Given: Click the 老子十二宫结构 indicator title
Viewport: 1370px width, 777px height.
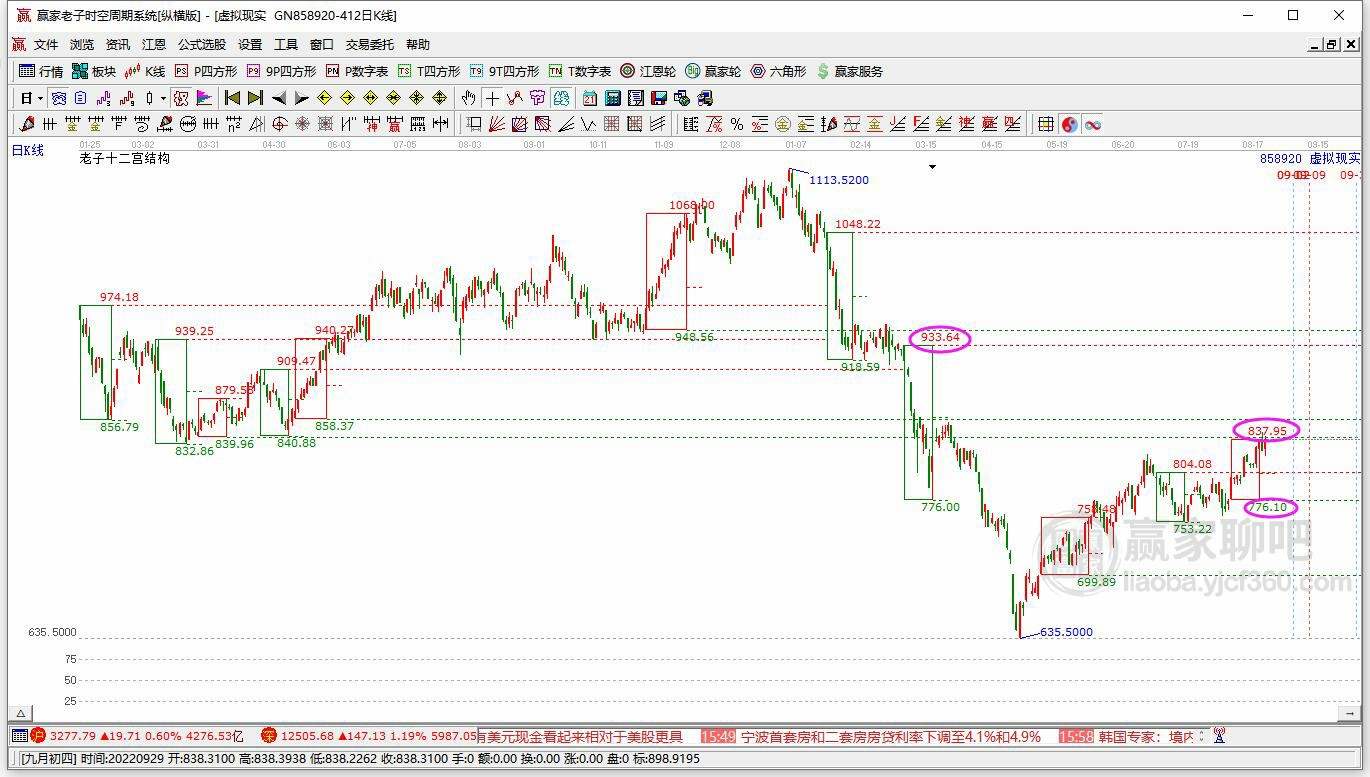Looking at the screenshot, I should [125, 158].
